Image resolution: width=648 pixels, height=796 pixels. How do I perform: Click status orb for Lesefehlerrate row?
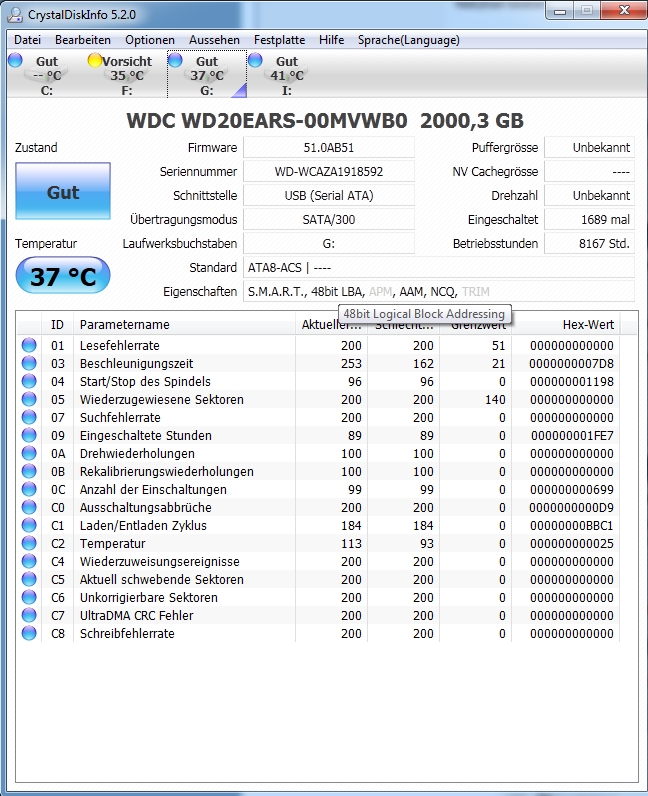(29, 345)
